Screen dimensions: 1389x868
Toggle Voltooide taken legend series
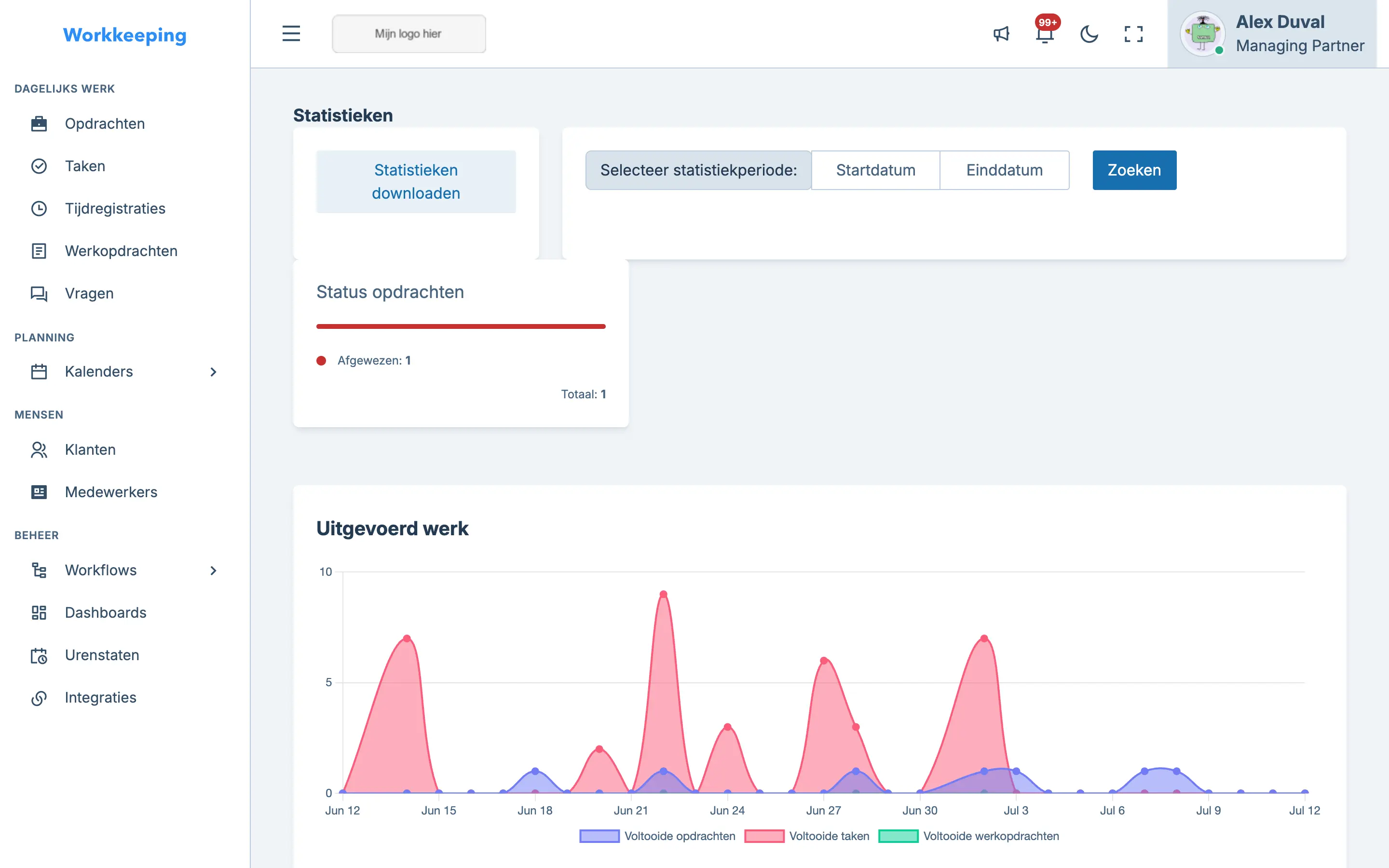coord(807,836)
